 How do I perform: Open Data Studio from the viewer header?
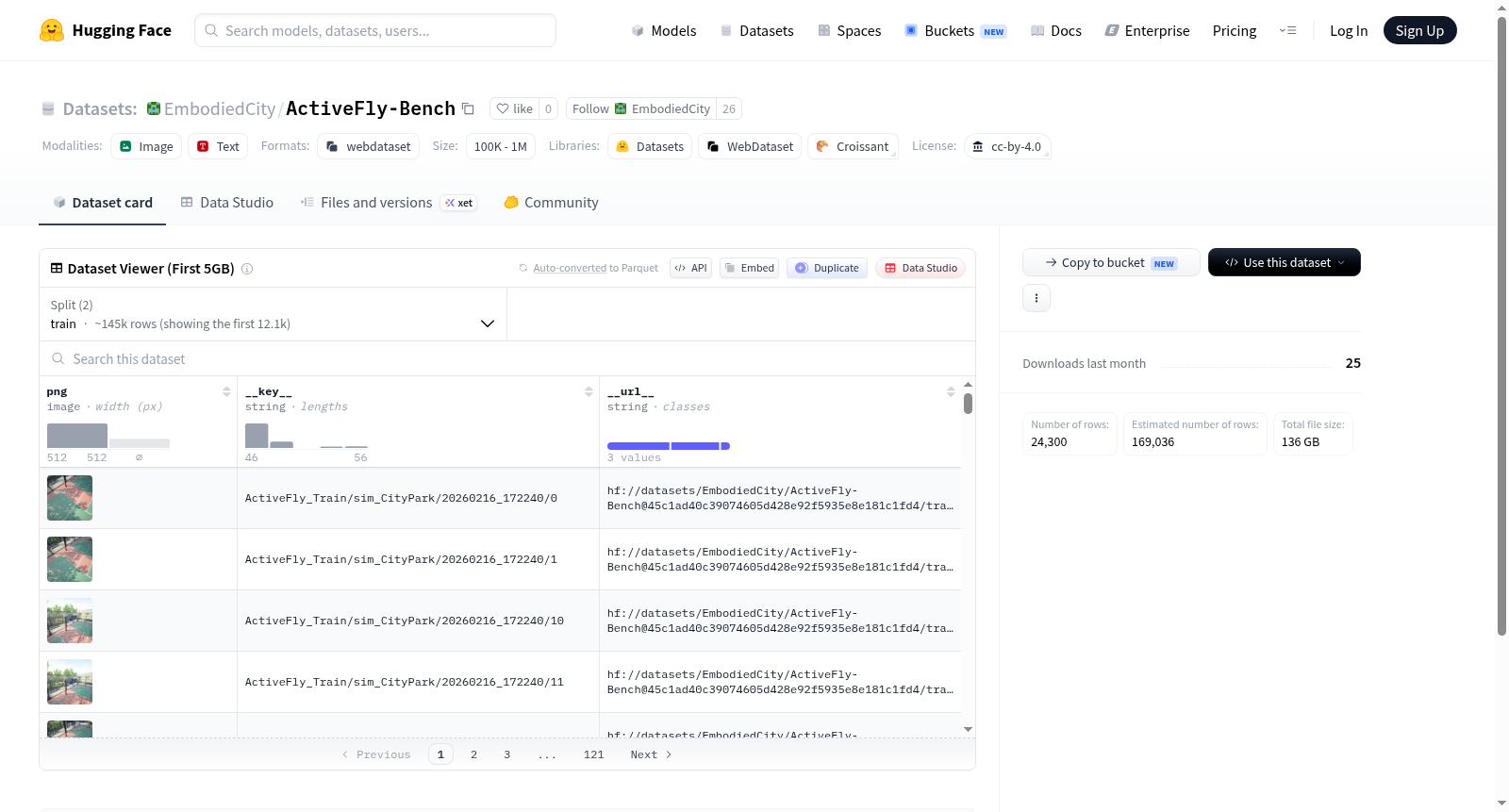920,268
